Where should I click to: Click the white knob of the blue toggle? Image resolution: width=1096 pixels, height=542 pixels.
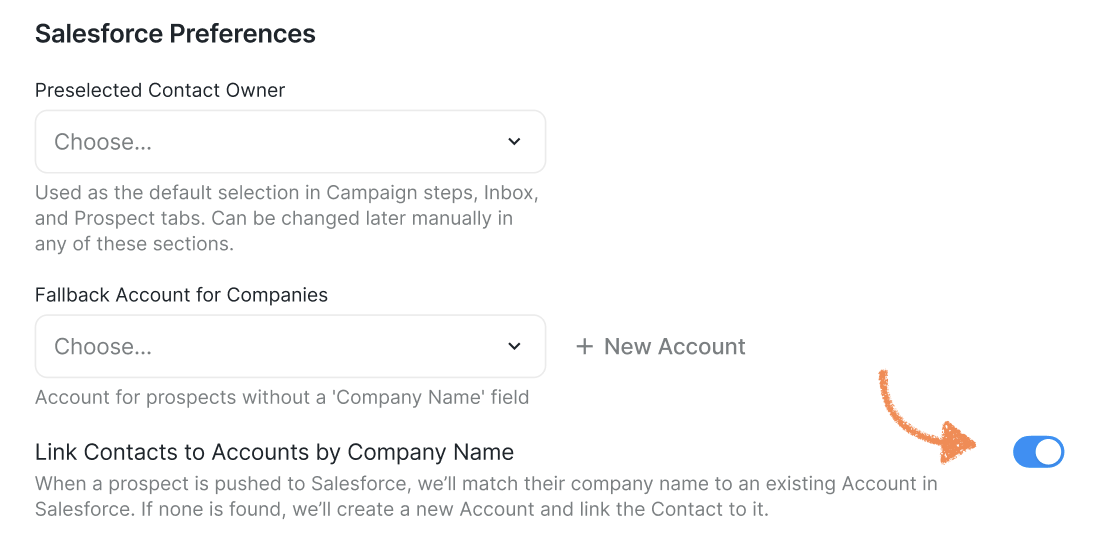coord(1048,452)
